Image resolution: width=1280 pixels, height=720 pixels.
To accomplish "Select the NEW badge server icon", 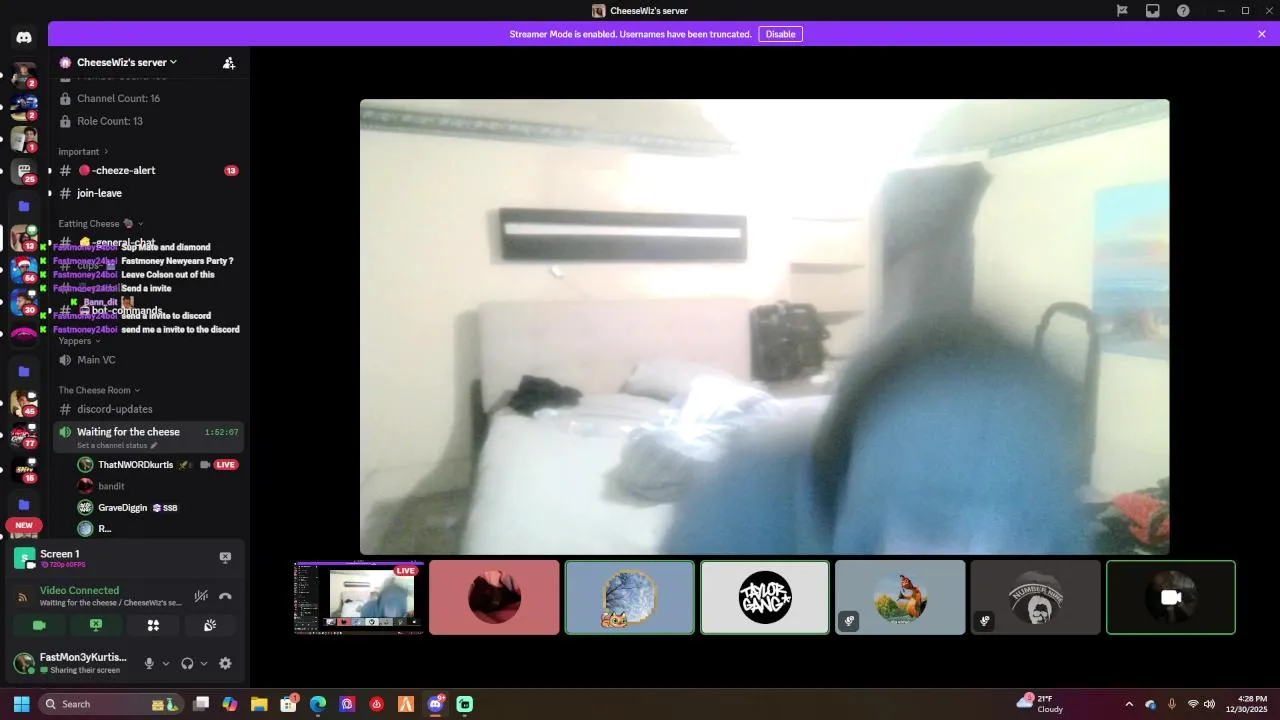I will pyautogui.click(x=24, y=527).
